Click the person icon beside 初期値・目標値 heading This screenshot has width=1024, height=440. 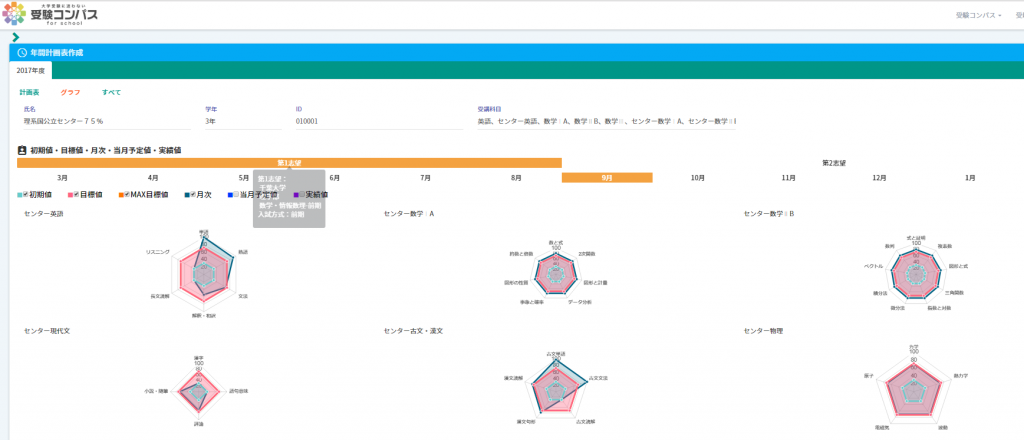coord(22,150)
